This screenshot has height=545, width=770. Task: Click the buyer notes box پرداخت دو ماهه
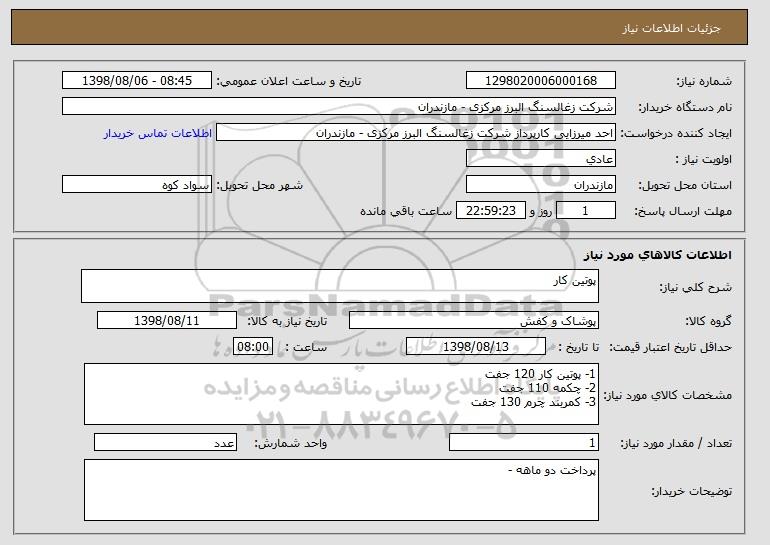click(x=341, y=490)
